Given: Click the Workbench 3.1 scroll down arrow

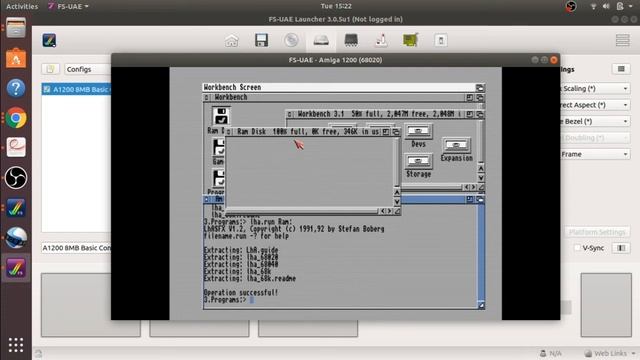Looking at the screenshot, I should [481, 178].
